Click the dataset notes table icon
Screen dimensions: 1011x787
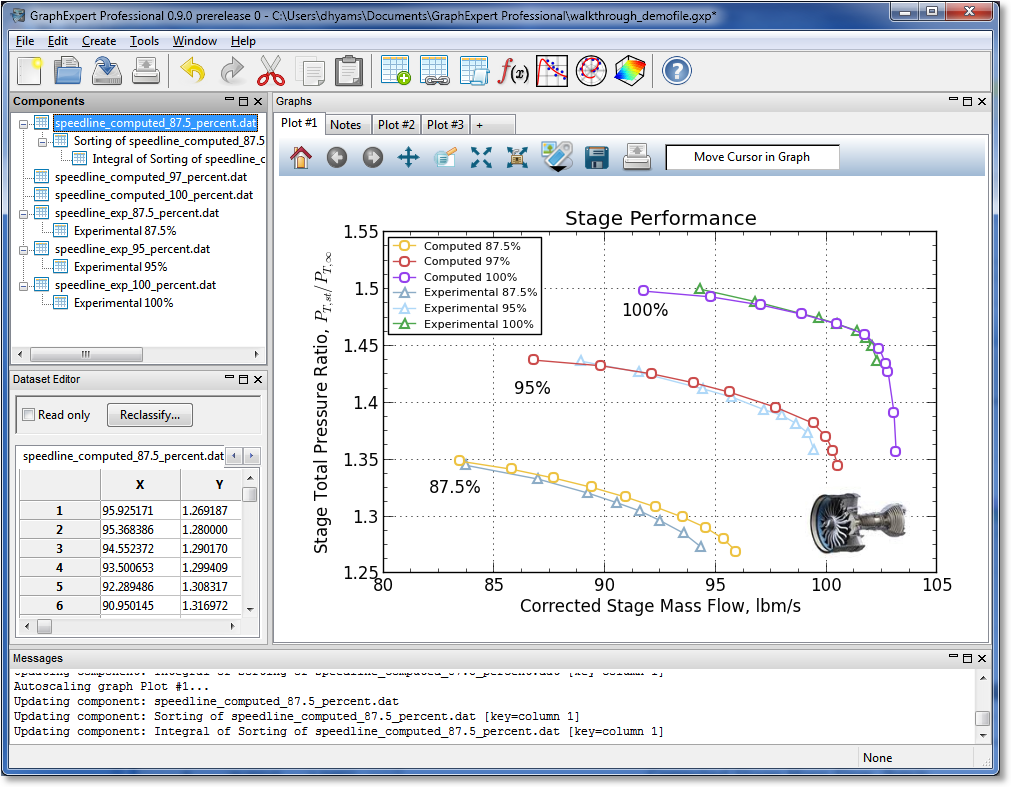coord(474,71)
